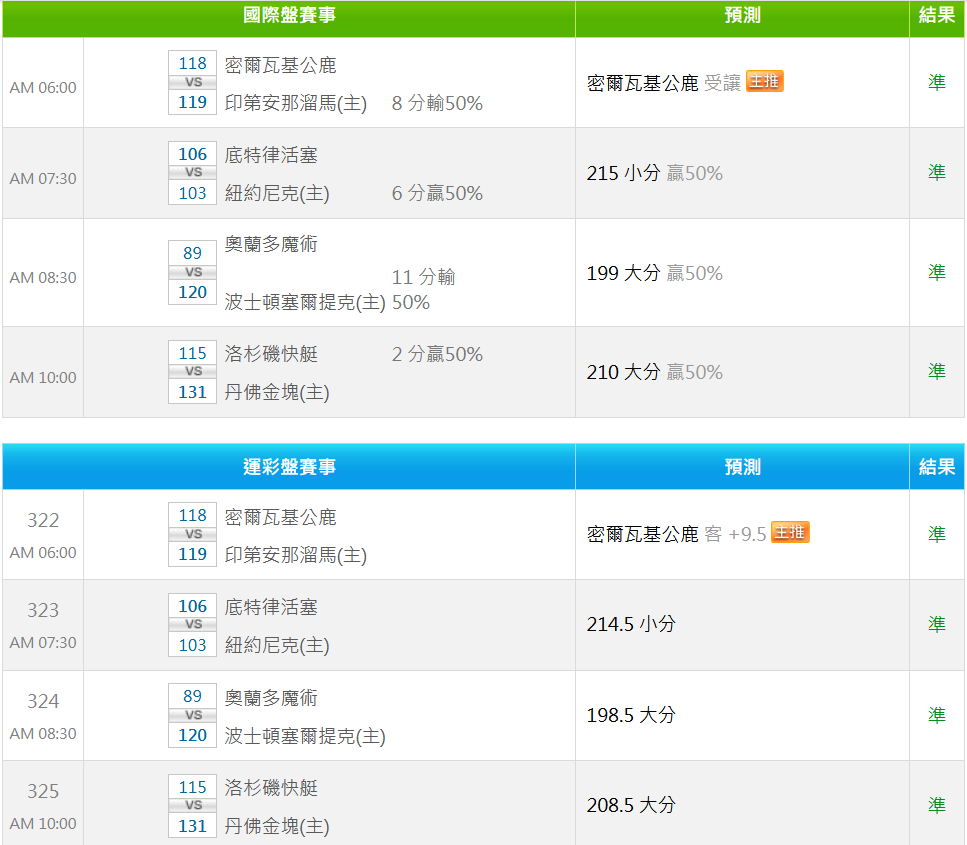Click 準 result in the 199 大分 贏50% row
Image resolution: width=967 pixels, height=845 pixels.
coord(937,272)
